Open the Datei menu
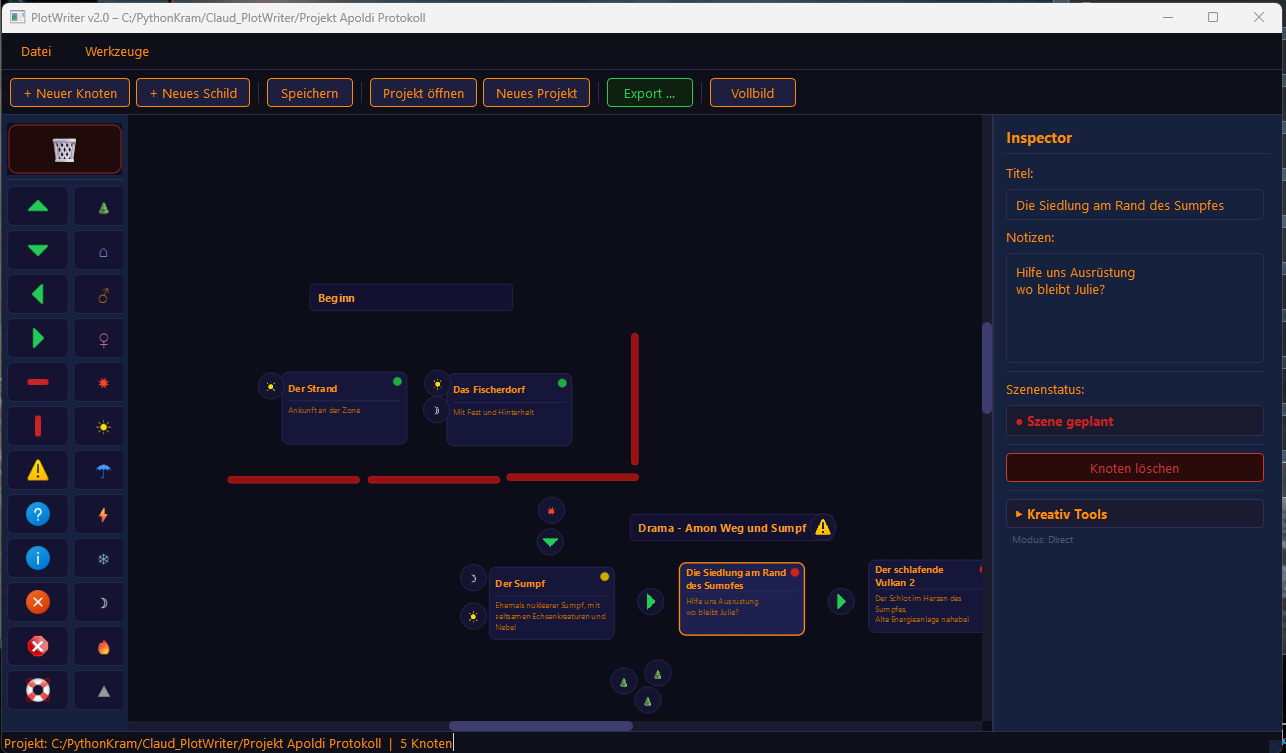Viewport: 1286px width, 753px height. (36, 51)
